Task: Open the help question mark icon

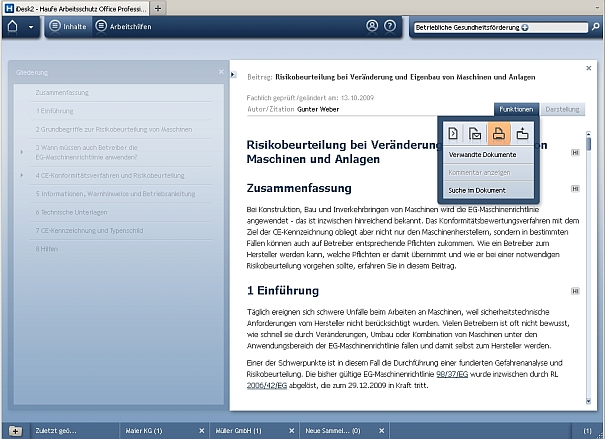Action: coord(390,26)
